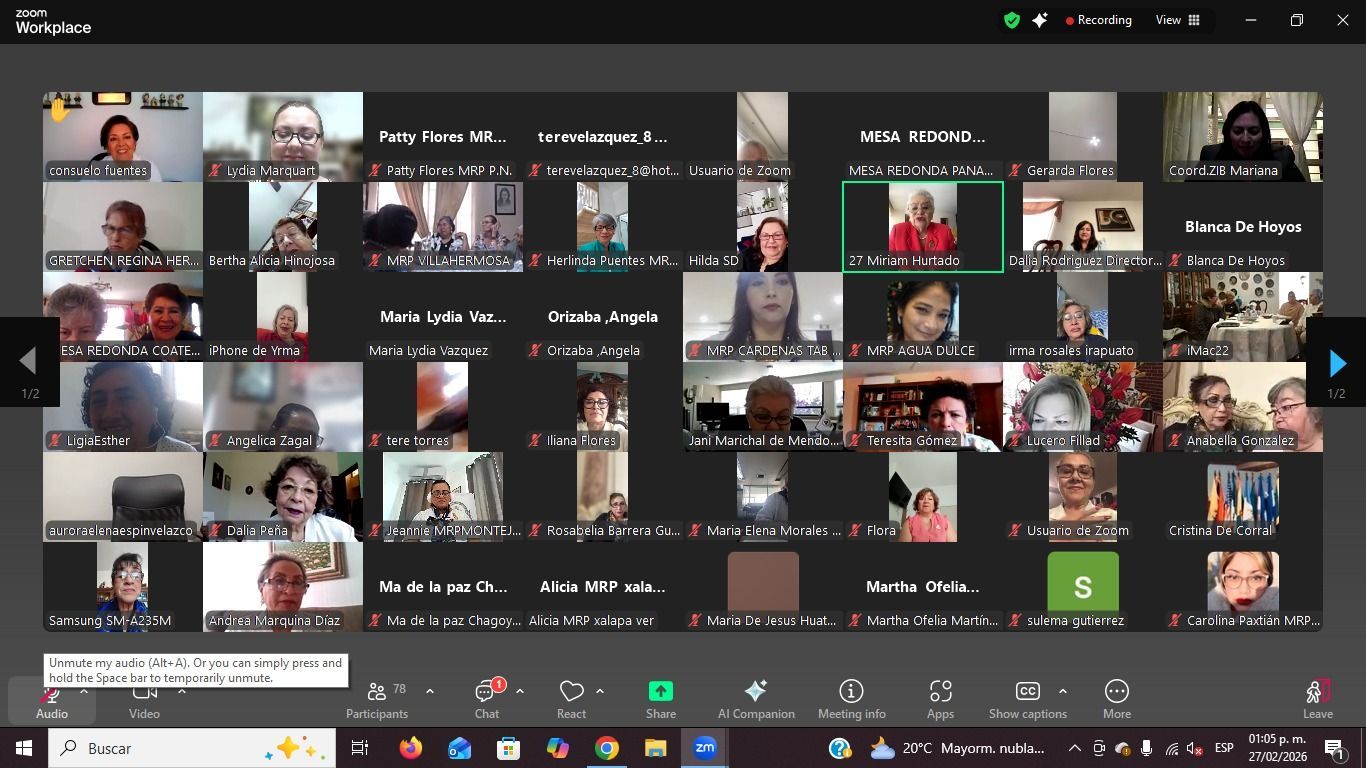Show hidden system tray icons
This screenshot has width=1366, height=768.
pos(1075,748)
